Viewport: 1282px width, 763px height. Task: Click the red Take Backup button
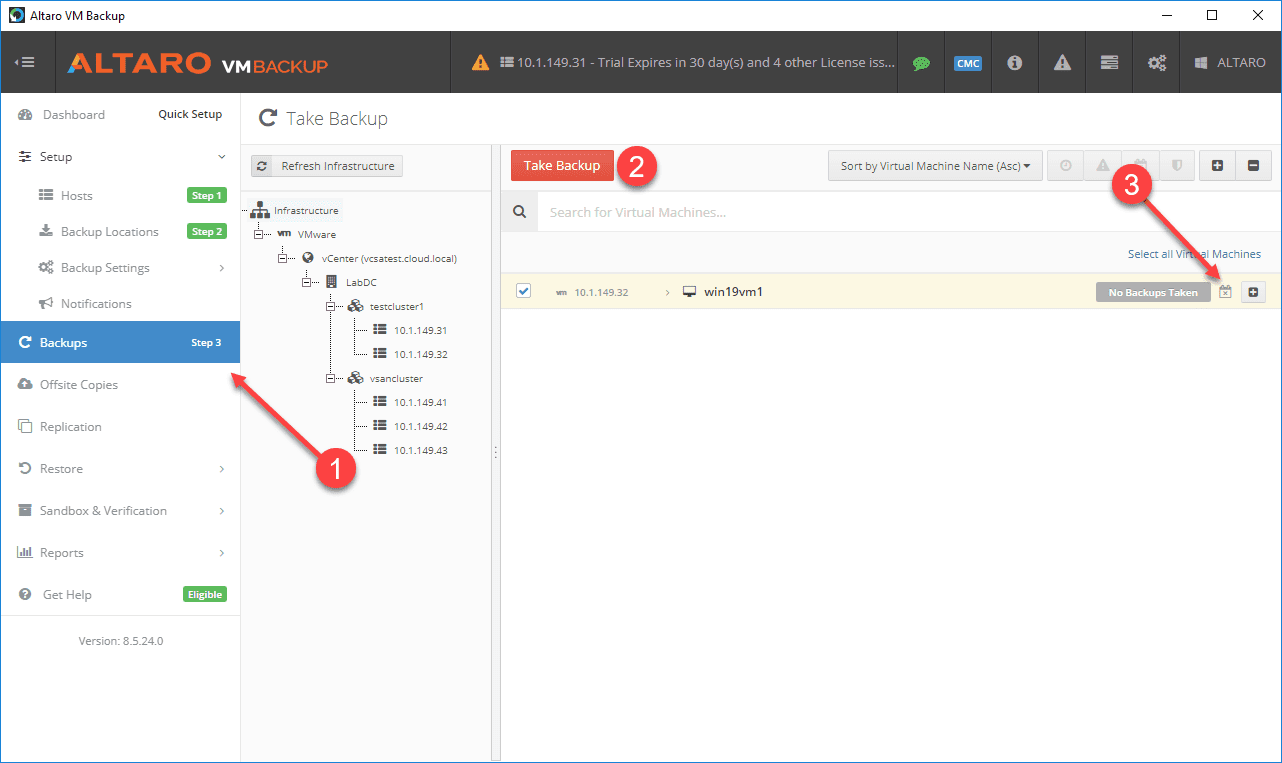click(562, 166)
